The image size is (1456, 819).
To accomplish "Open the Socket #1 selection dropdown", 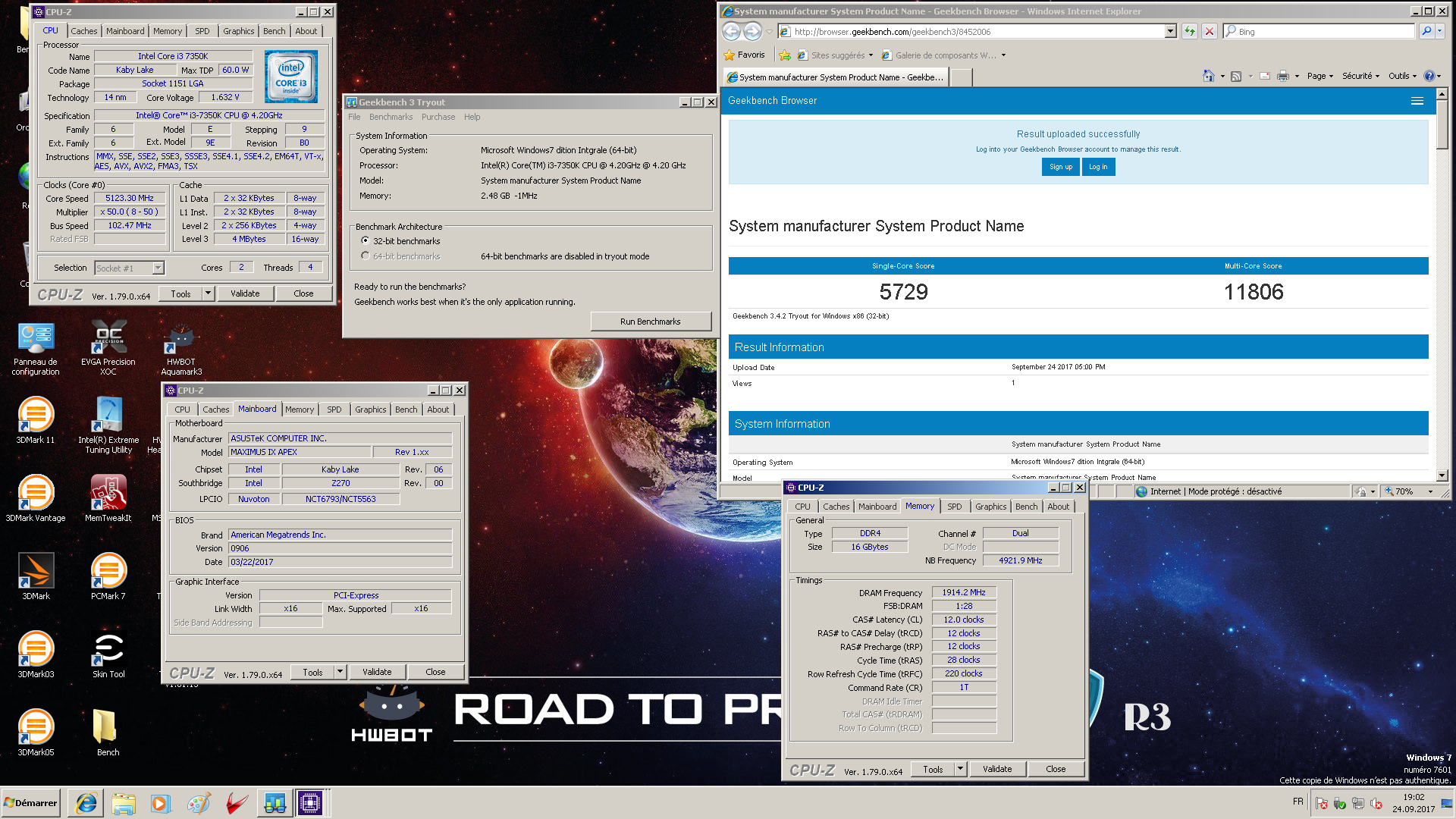I will pos(158,268).
